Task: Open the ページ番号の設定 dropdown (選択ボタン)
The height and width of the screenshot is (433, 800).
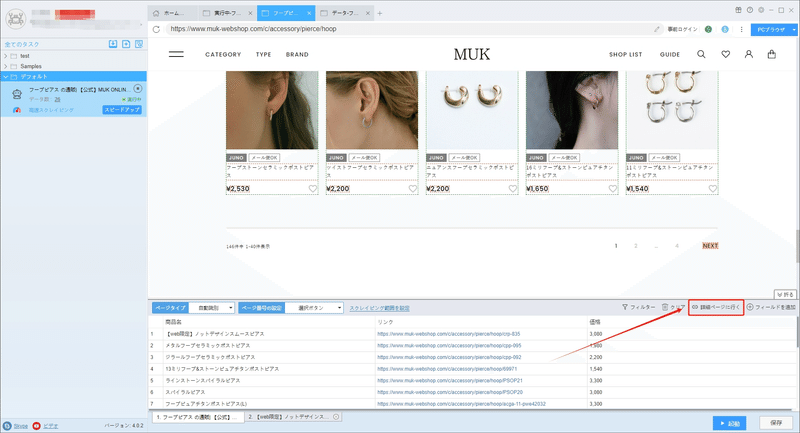Action: coord(314,308)
